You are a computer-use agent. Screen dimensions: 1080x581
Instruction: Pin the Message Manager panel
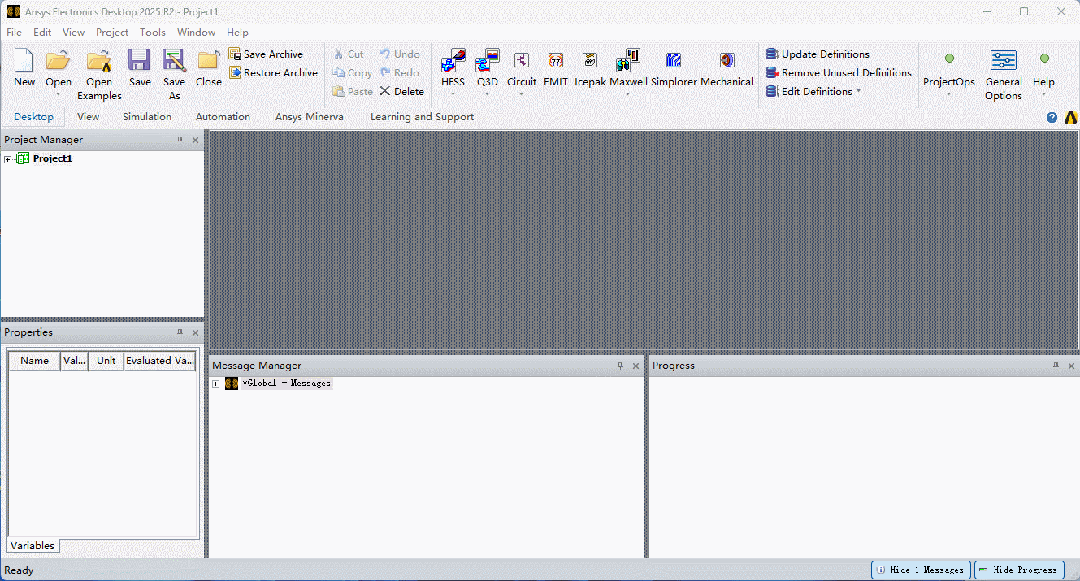point(620,366)
